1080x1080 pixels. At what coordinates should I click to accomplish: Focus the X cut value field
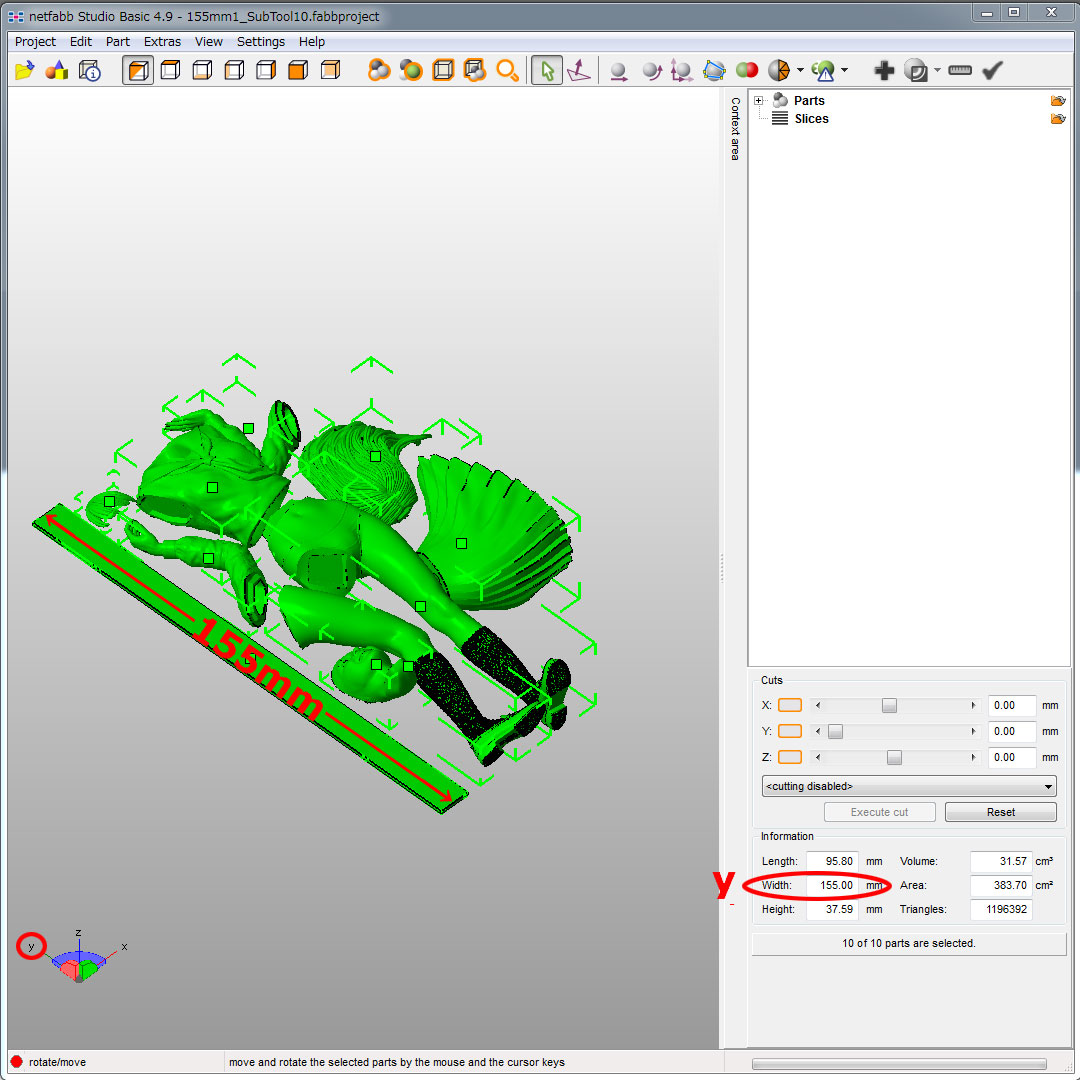1012,705
